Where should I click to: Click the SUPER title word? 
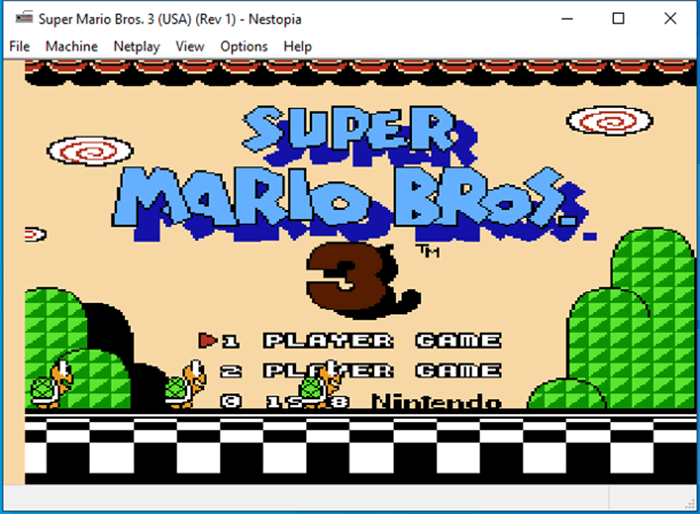(351, 128)
